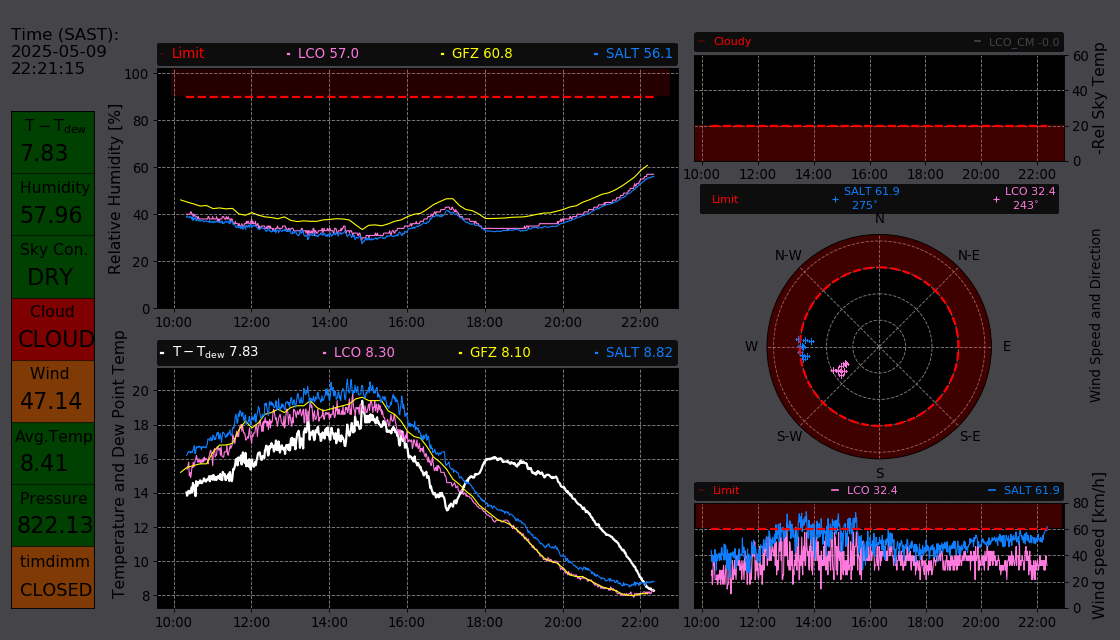
Task: Click the timdimm CLOSED status box
Action: pos(53,578)
